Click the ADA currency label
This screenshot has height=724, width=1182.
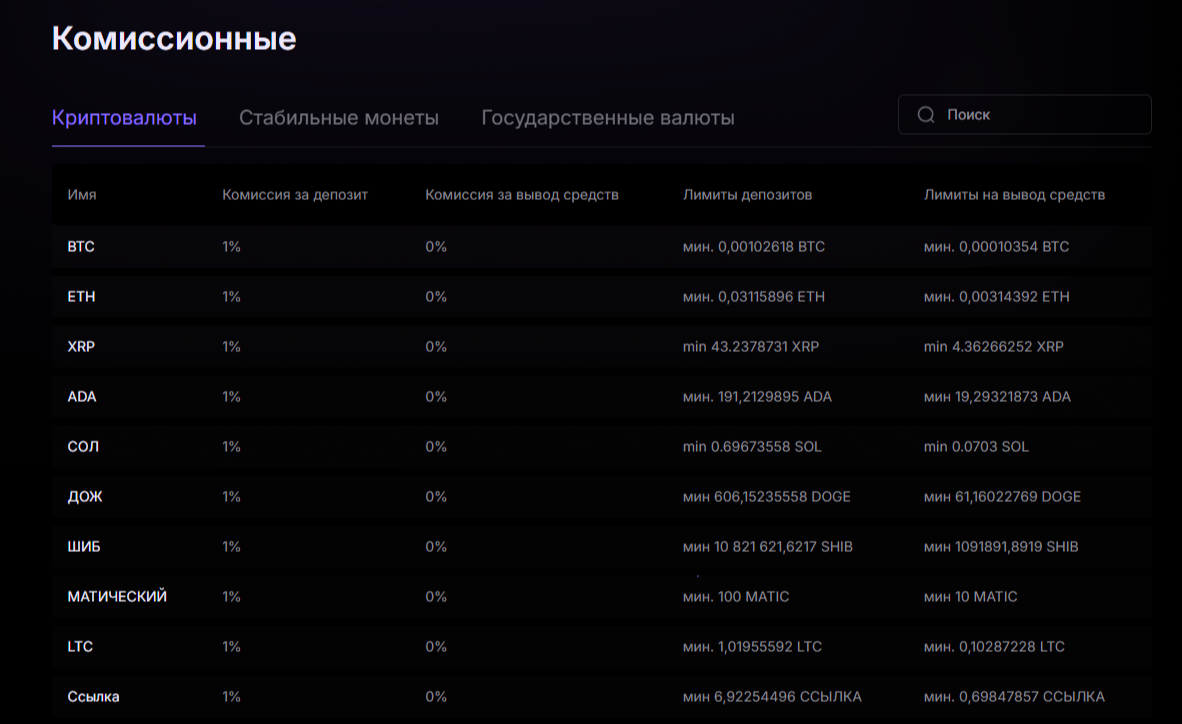coord(81,396)
